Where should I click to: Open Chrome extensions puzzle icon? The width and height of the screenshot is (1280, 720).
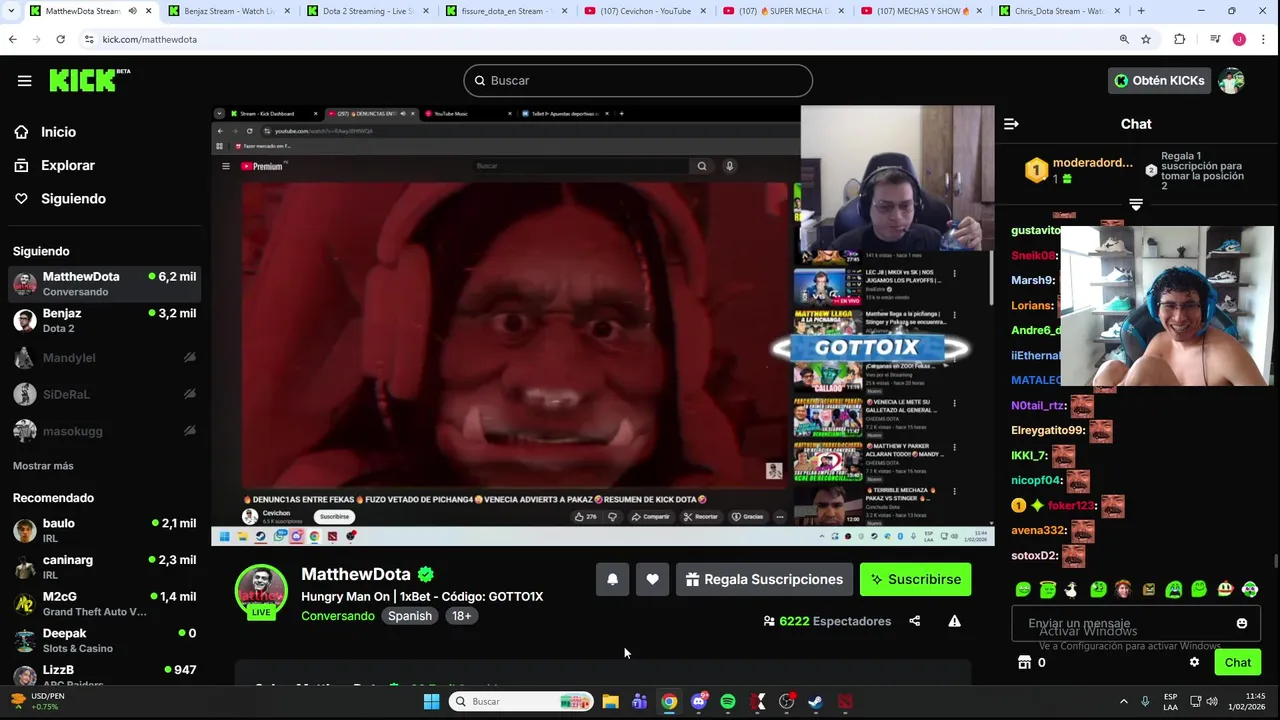pyautogui.click(x=1180, y=39)
